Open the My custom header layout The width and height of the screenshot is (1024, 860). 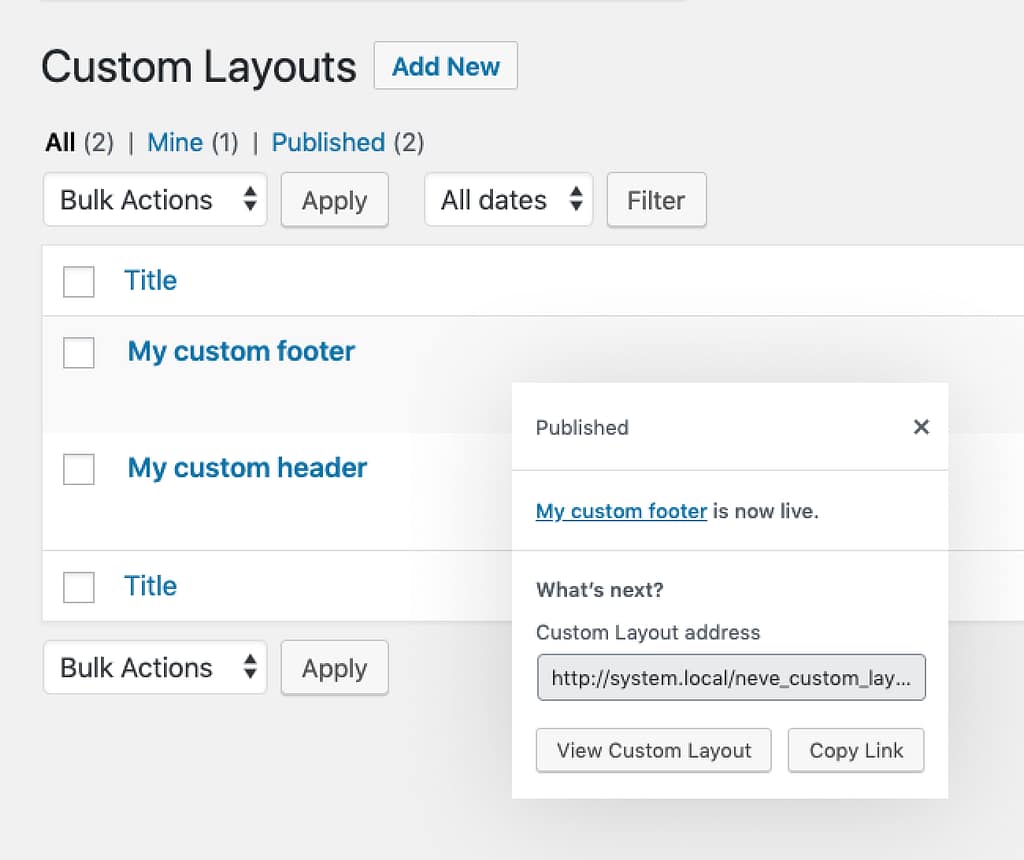click(x=246, y=467)
